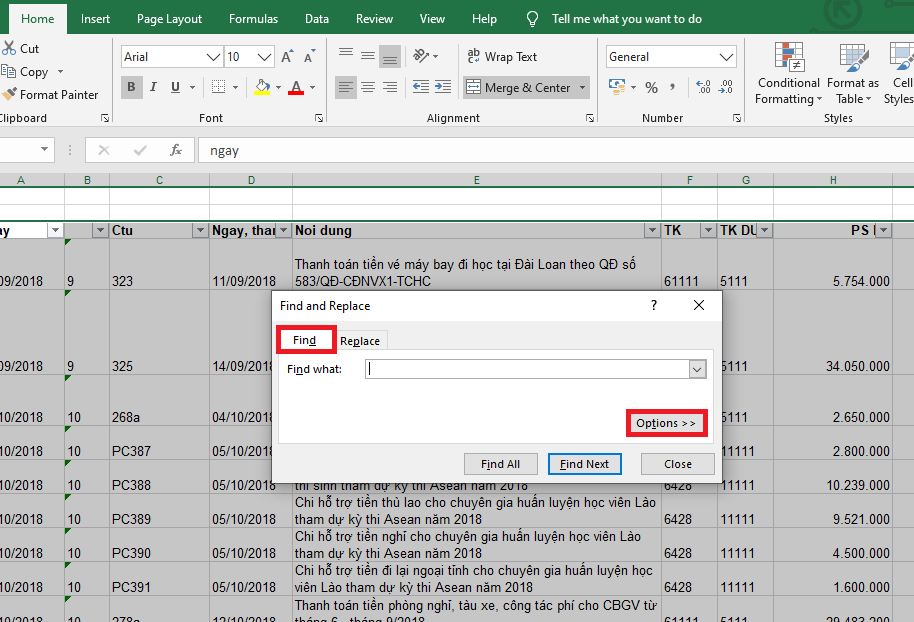Open Conditional Formatting menu
The width and height of the screenshot is (914, 622).
coord(788,75)
